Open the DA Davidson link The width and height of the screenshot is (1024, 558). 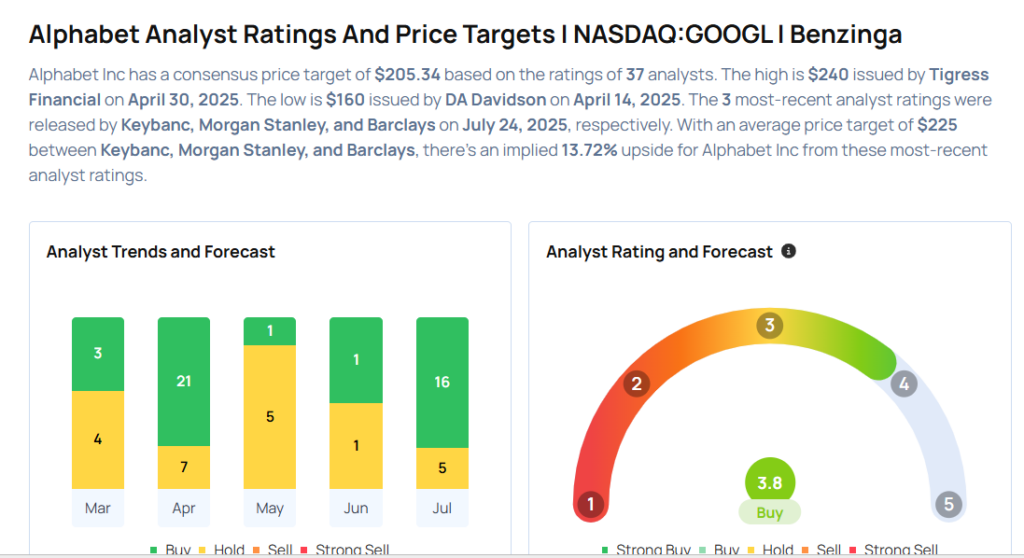tap(496, 100)
